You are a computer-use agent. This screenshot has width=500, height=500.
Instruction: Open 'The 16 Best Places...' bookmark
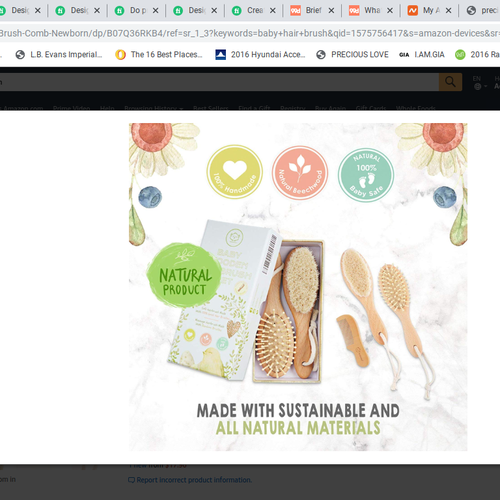(x=159, y=54)
